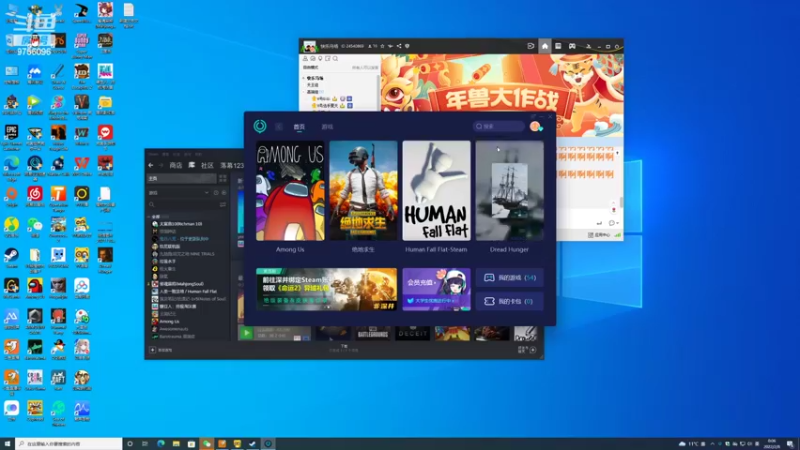800x450 pixels.
Task: Click the Steam add game plus button
Action: click(152, 350)
